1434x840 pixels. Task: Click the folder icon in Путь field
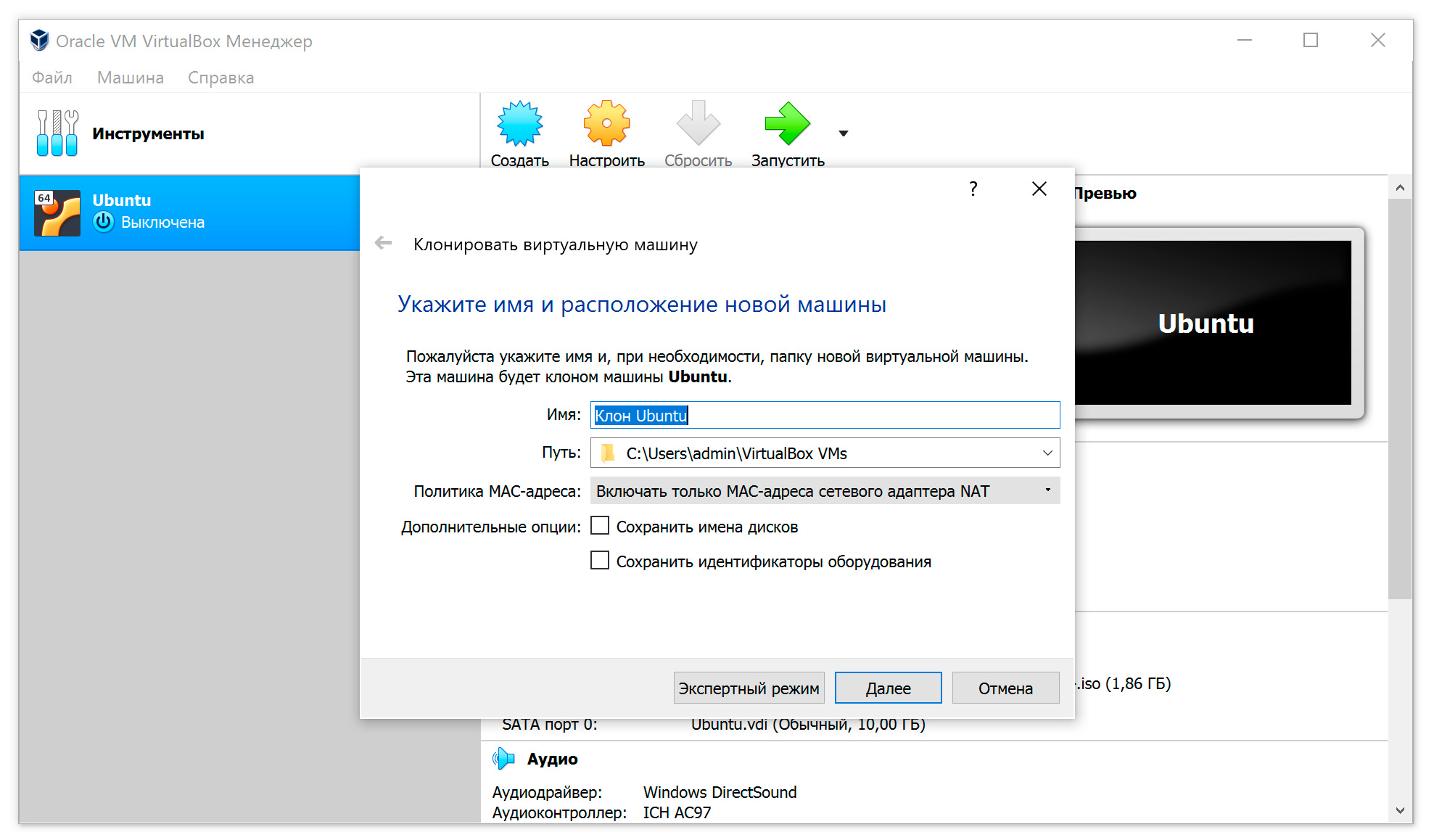[x=609, y=453]
